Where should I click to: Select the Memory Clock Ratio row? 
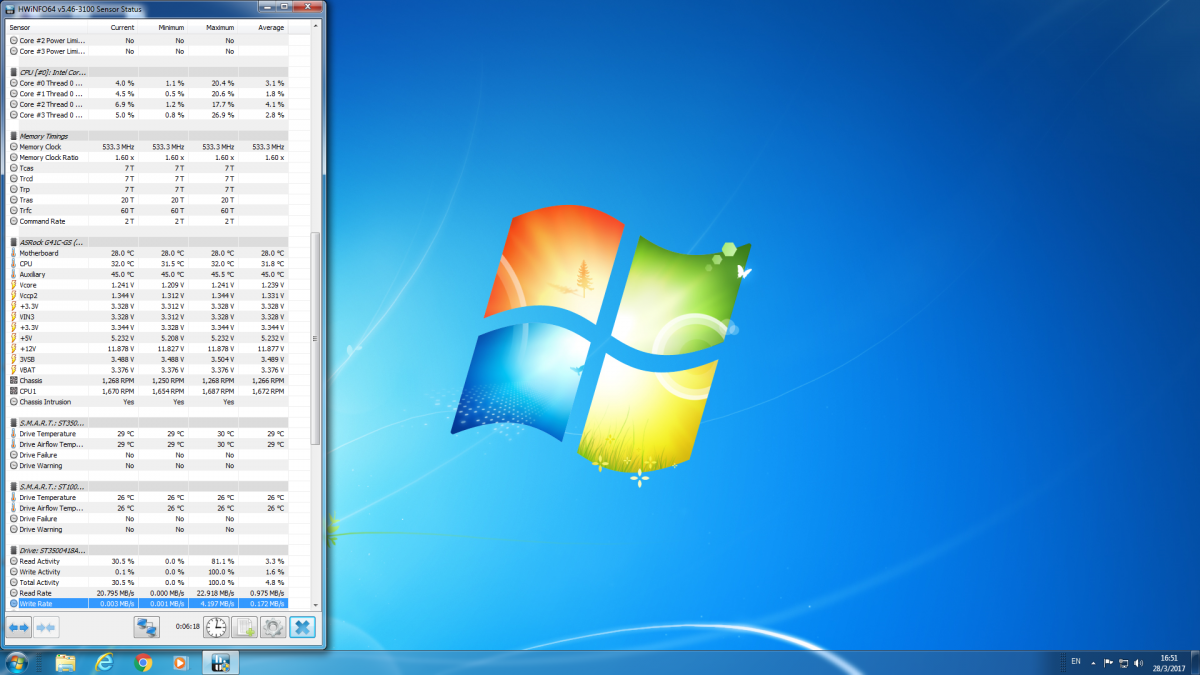point(147,158)
